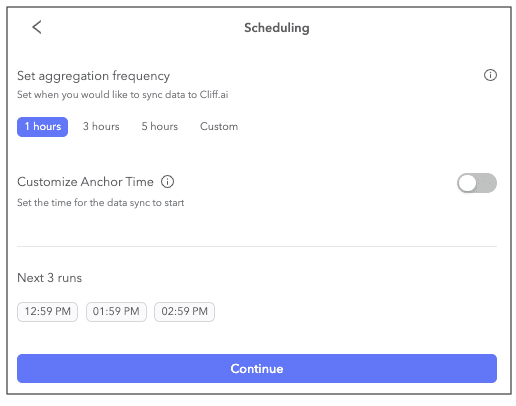Image resolution: width=516 pixels, height=406 pixels.
Task: Open info icon beside aggregation frequency
Action: [x=490, y=75]
